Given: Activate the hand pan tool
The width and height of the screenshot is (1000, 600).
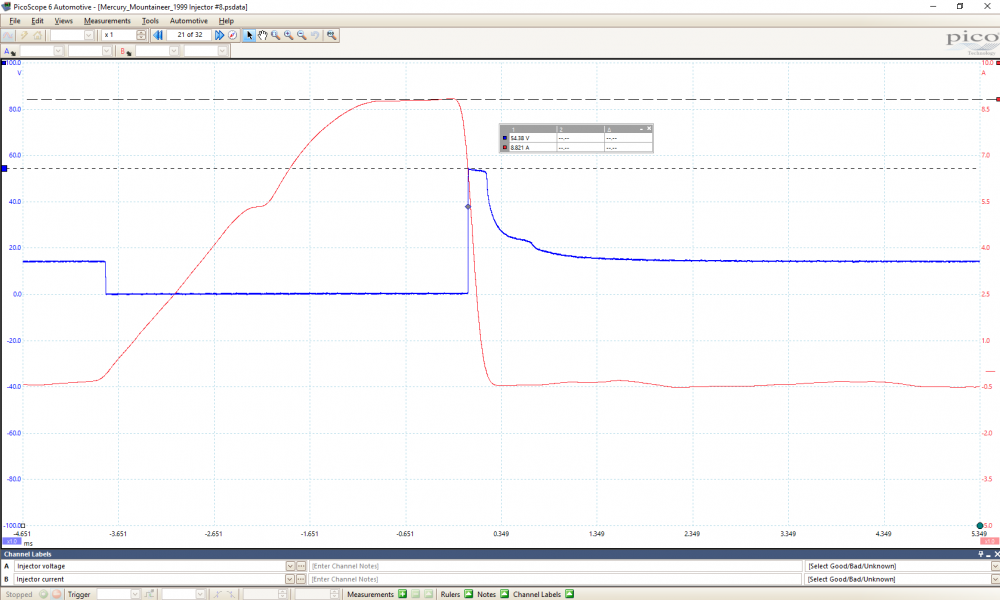Looking at the screenshot, I should tap(262, 35).
